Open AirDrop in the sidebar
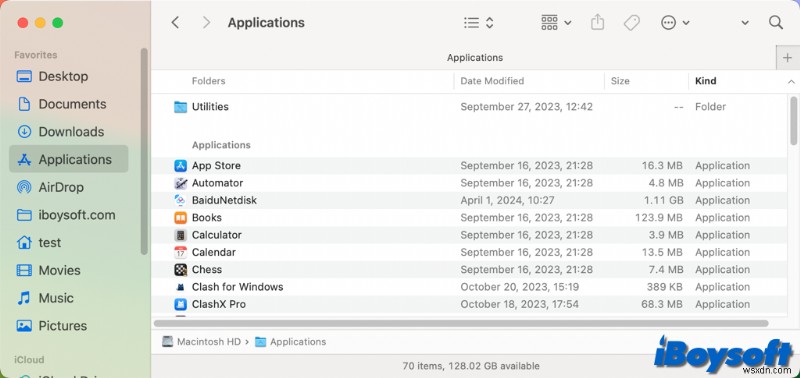Viewport: 800px width, 378px height. (68, 187)
